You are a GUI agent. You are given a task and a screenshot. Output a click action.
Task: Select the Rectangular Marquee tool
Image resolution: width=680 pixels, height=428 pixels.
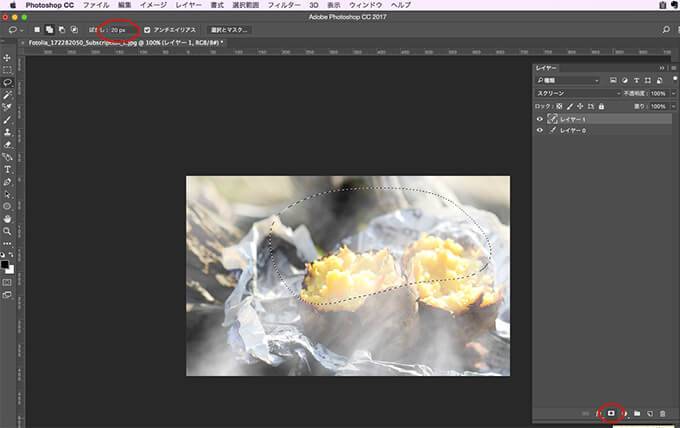tap(7, 70)
